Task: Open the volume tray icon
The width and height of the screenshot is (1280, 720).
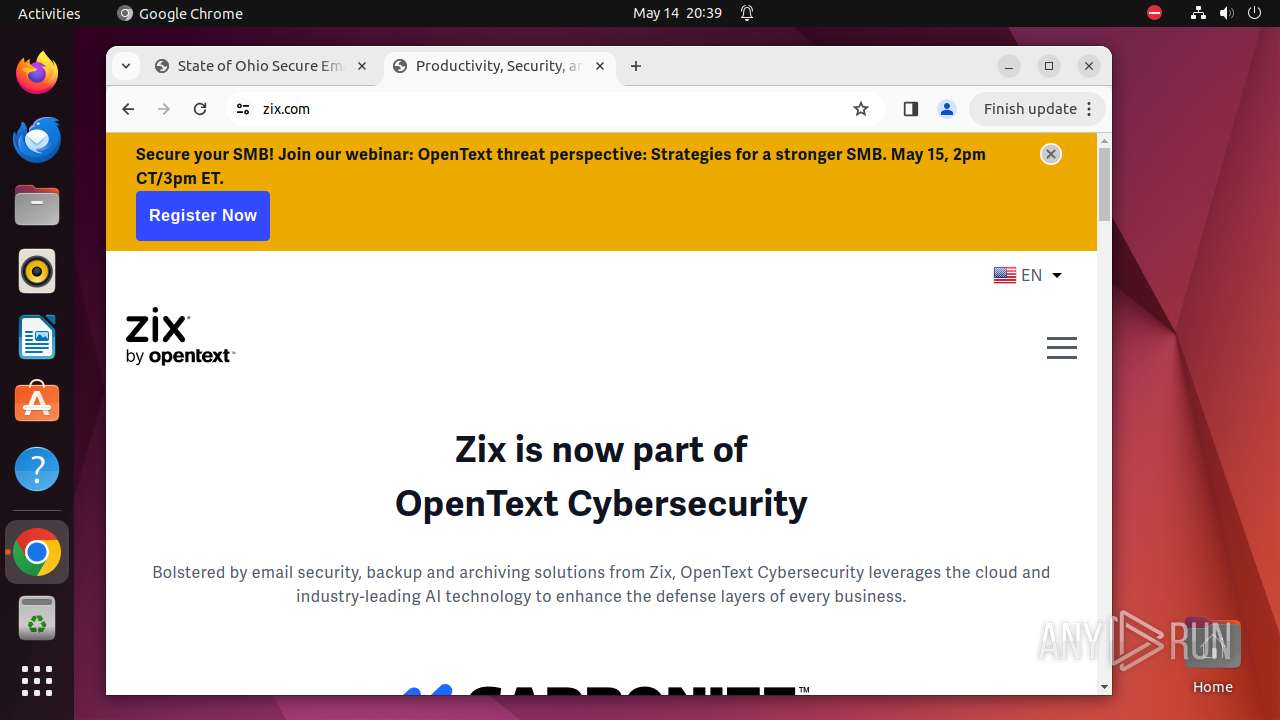Action: tap(1226, 13)
